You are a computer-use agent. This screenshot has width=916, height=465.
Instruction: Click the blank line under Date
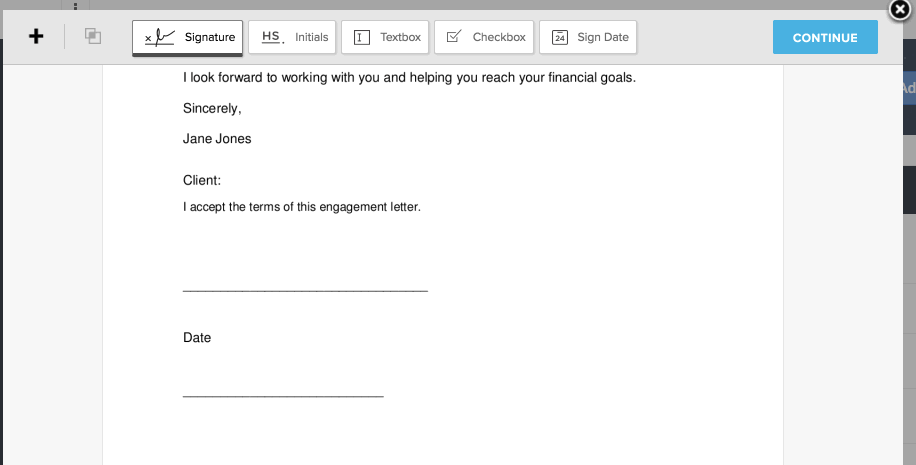pyautogui.click(x=283, y=395)
